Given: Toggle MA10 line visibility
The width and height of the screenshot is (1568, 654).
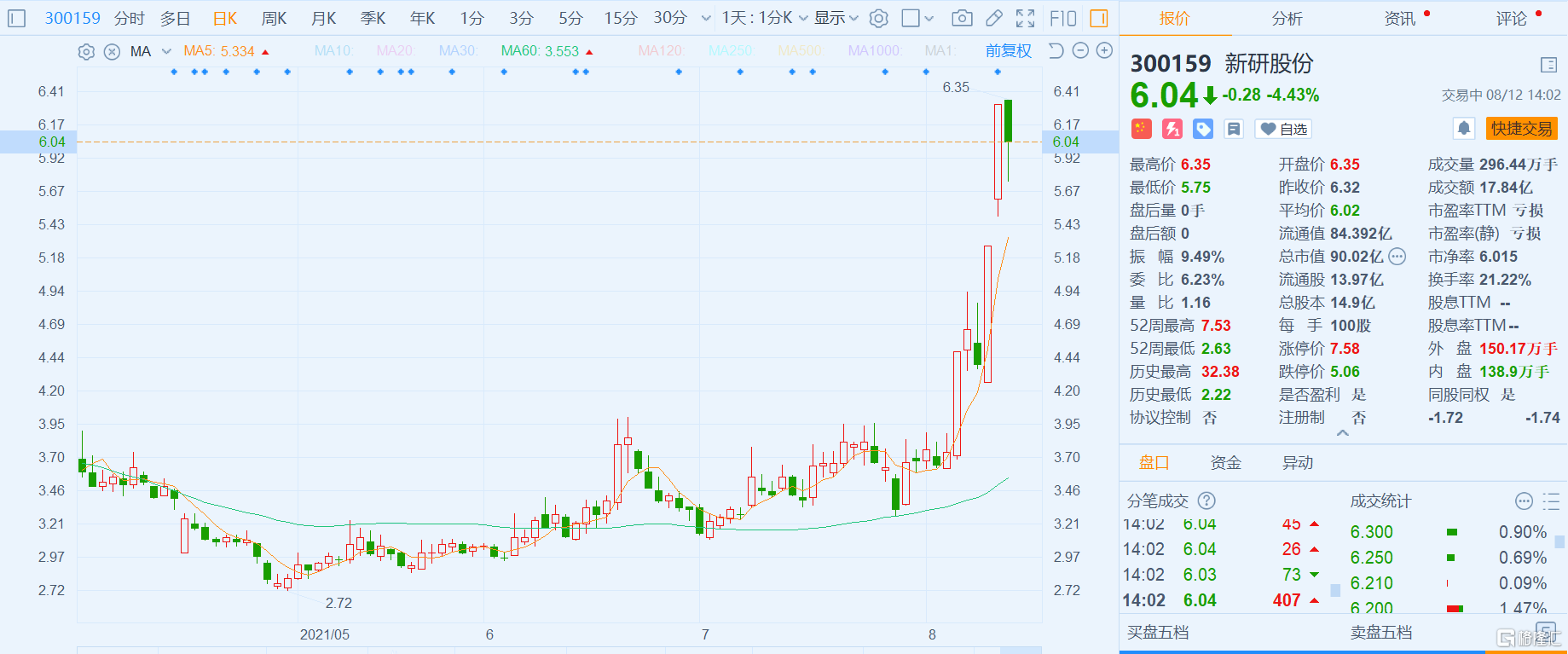Looking at the screenshot, I should click(x=333, y=51).
